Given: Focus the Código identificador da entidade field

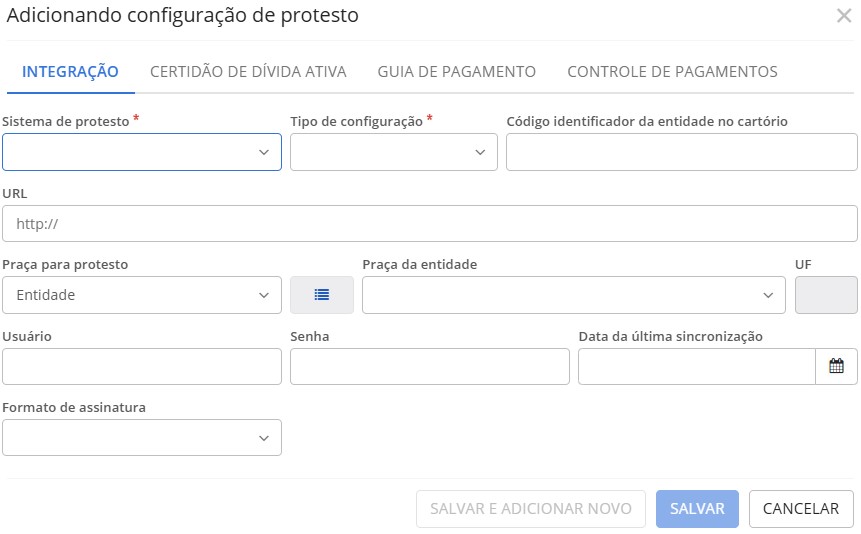Looking at the screenshot, I should [x=682, y=152].
